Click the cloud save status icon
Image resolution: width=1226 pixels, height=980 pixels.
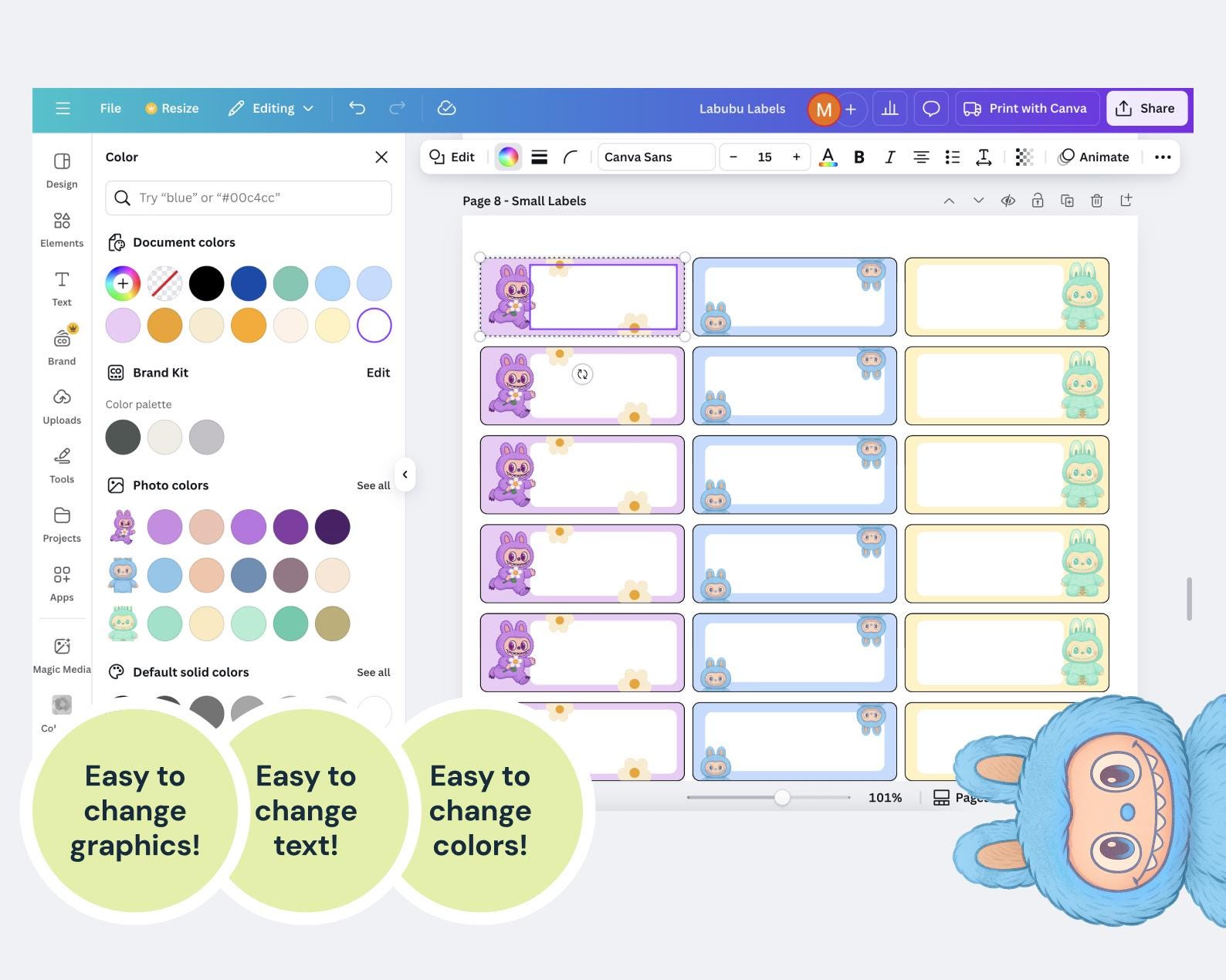(x=446, y=108)
